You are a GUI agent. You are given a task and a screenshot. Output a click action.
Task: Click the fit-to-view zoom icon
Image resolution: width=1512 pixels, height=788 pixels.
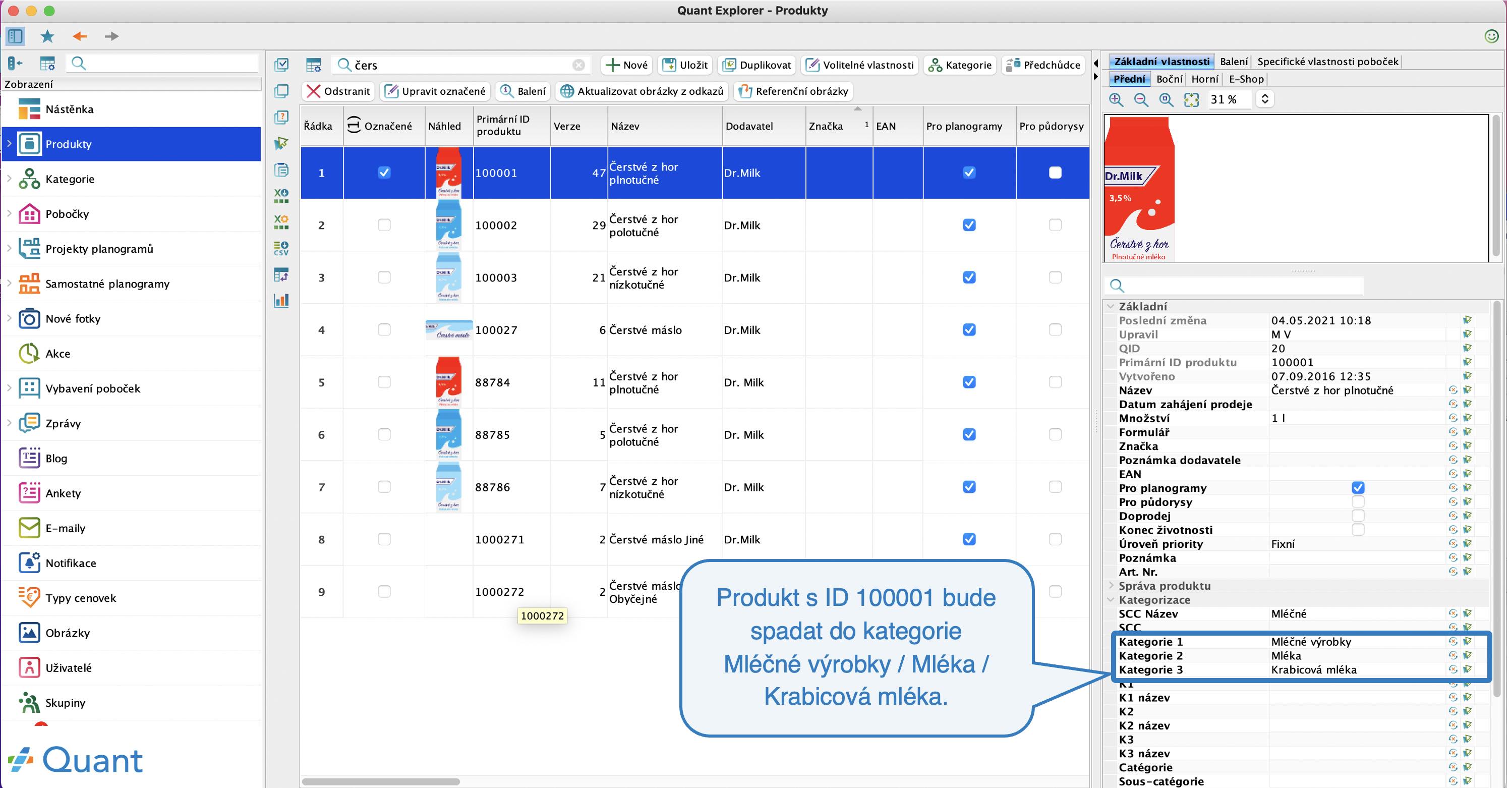[x=1191, y=100]
